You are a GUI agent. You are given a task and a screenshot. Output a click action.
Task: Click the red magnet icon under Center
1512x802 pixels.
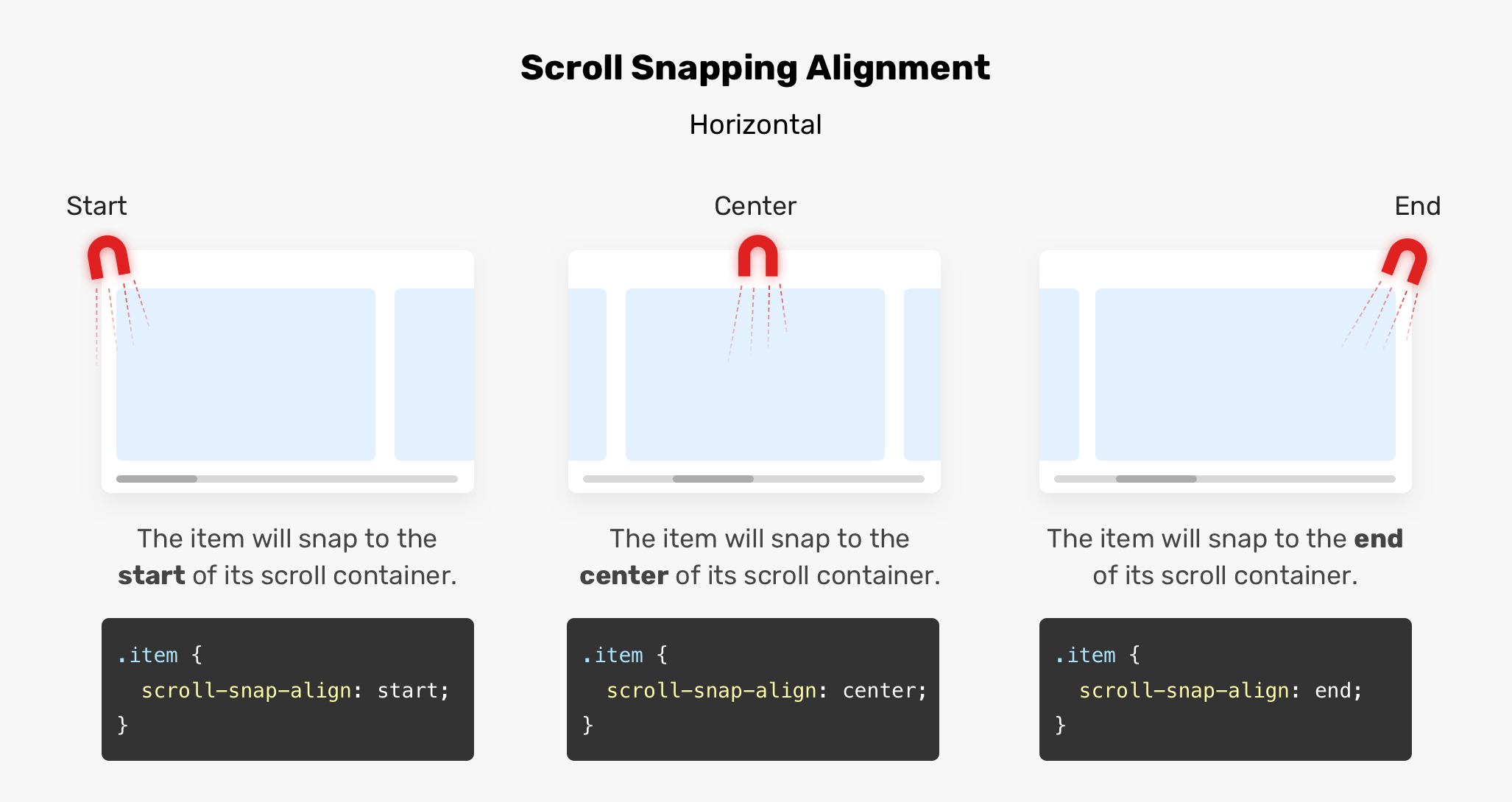click(757, 255)
